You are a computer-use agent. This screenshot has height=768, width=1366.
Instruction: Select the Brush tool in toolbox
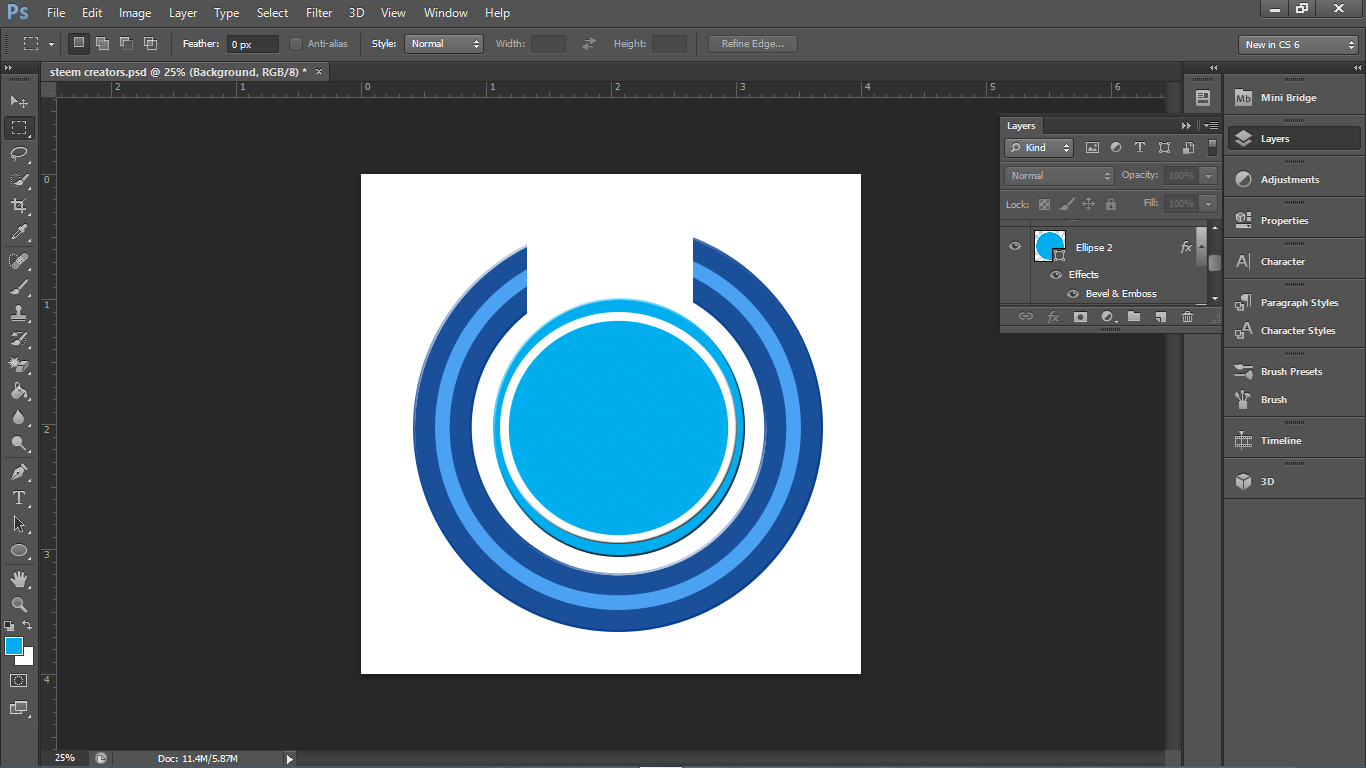[x=19, y=287]
